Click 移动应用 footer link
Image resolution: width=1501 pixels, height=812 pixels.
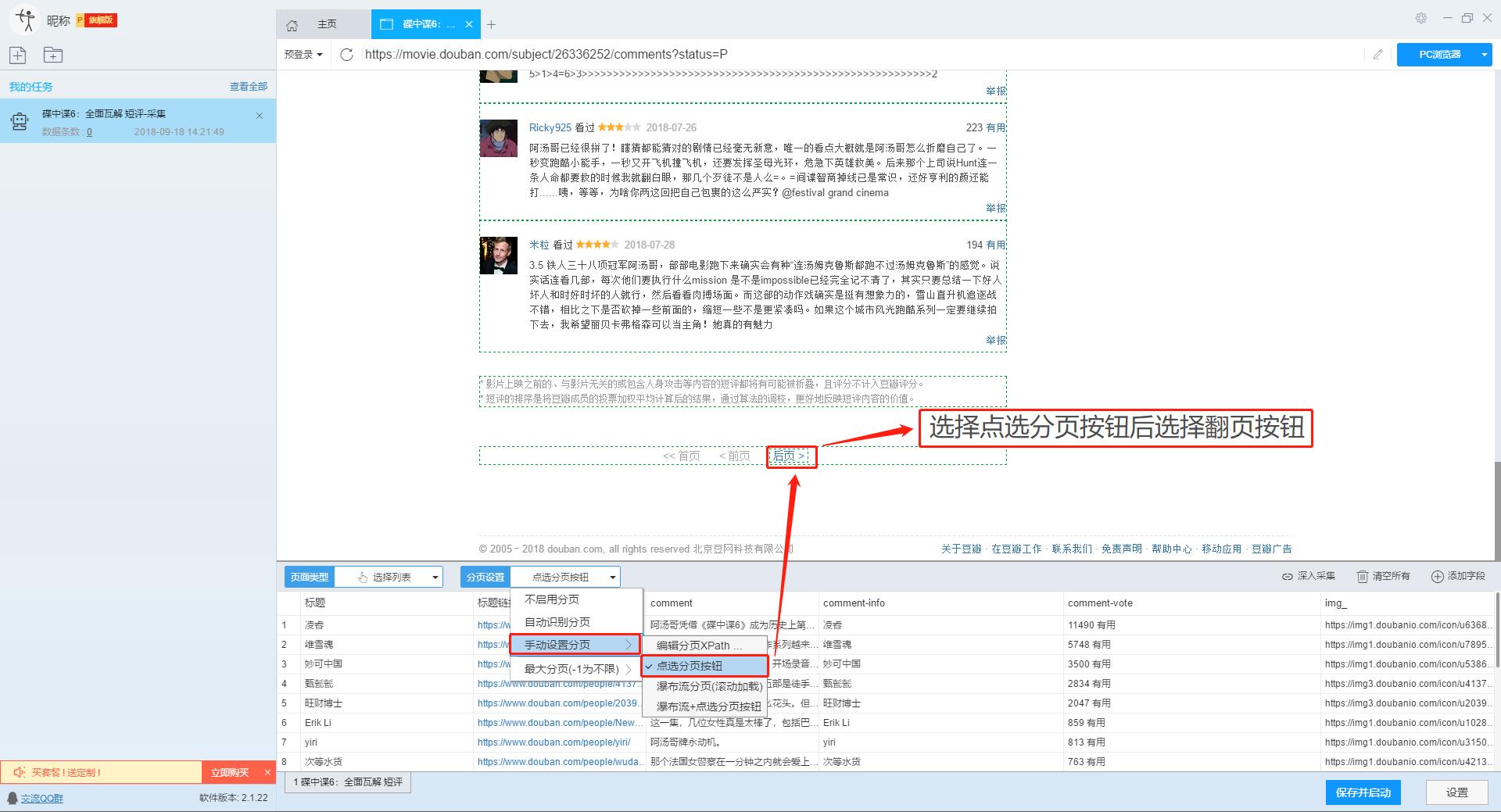pos(1222,549)
